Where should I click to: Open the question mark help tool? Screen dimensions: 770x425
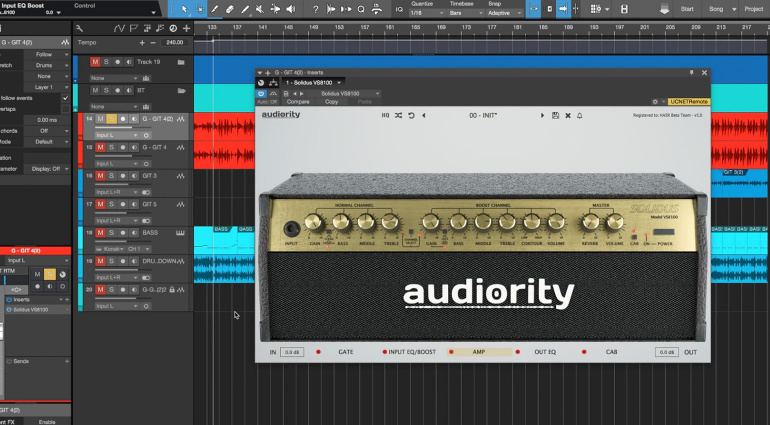(x=315, y=9)
